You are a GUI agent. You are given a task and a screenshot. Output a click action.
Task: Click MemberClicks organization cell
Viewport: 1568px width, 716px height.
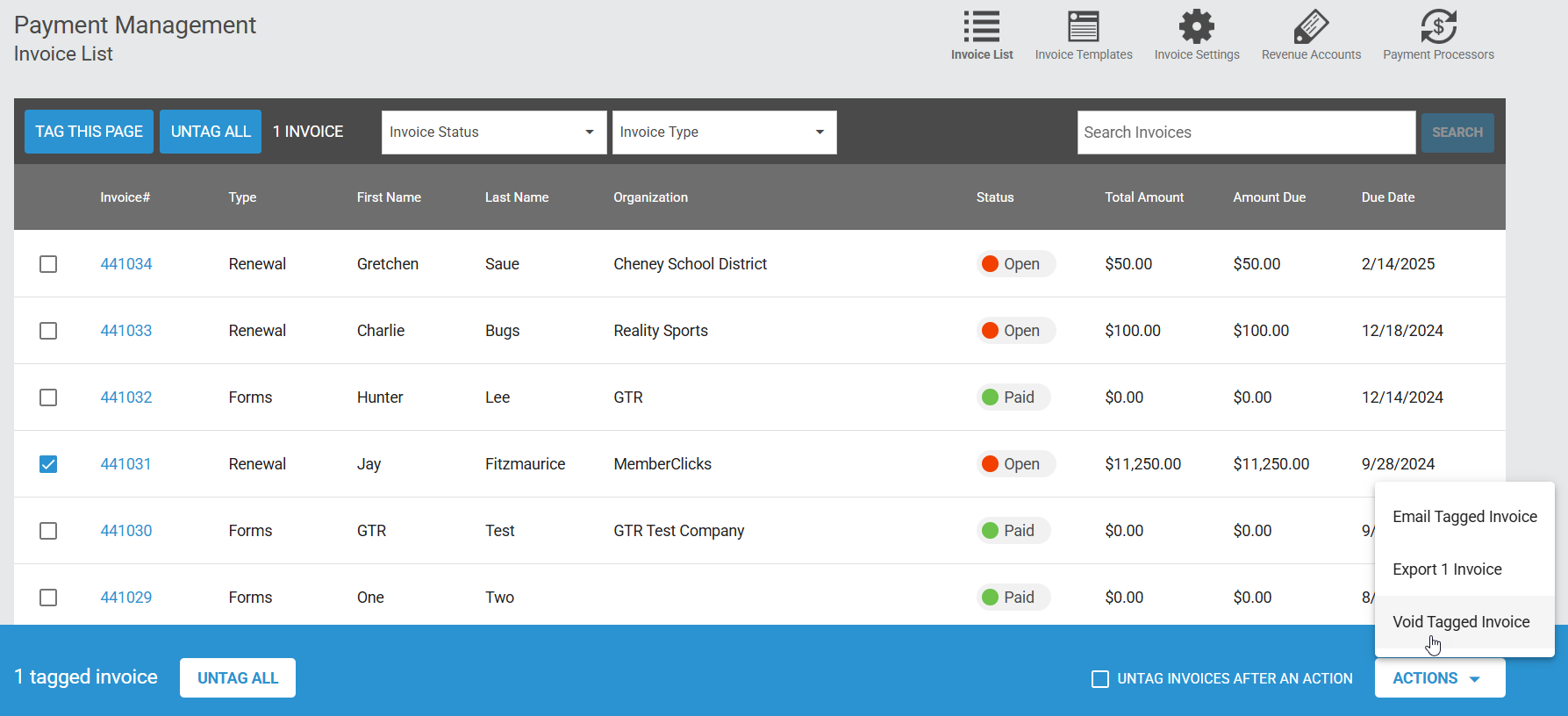tap(662, 464)
